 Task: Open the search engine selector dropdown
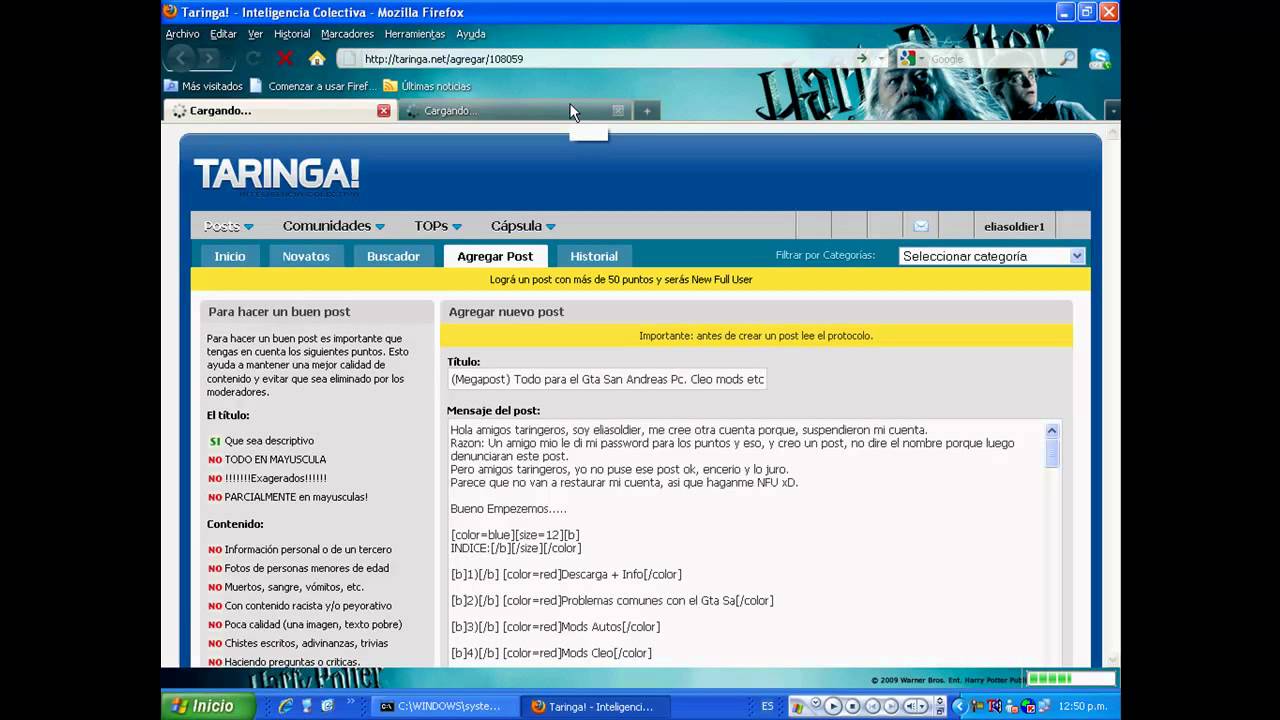913,59
